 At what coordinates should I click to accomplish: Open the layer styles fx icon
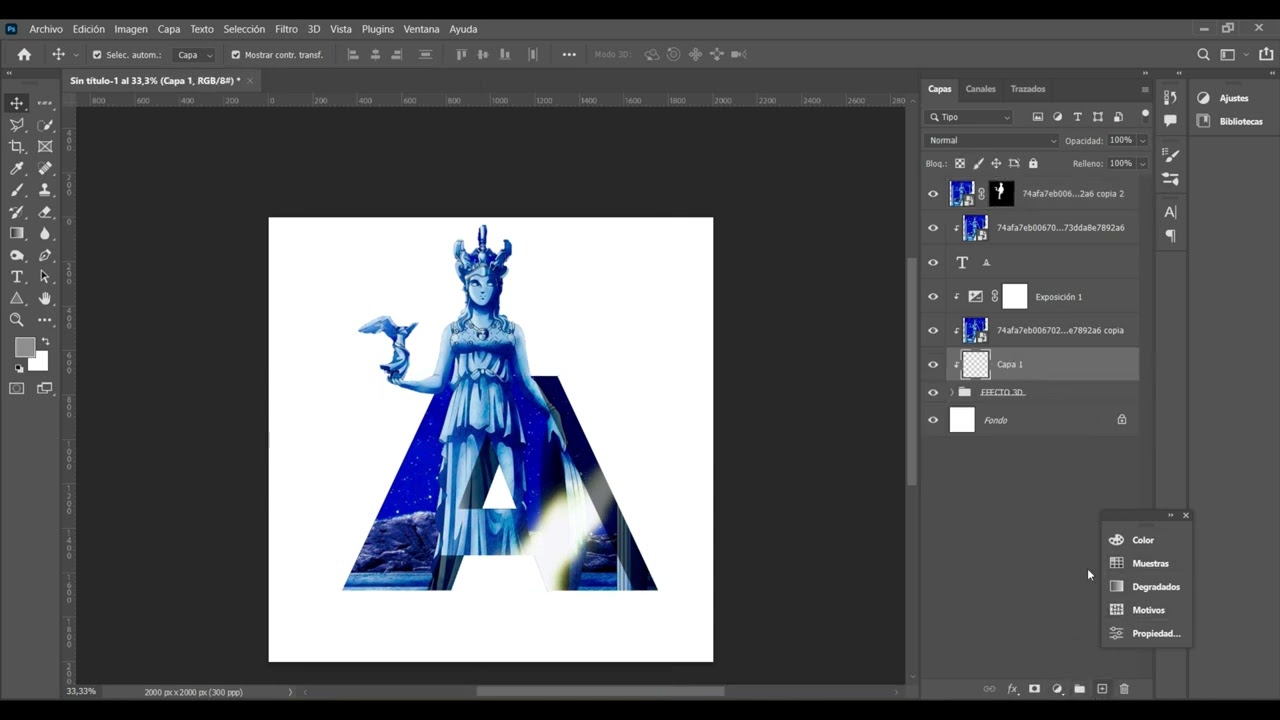point(1012,689)
